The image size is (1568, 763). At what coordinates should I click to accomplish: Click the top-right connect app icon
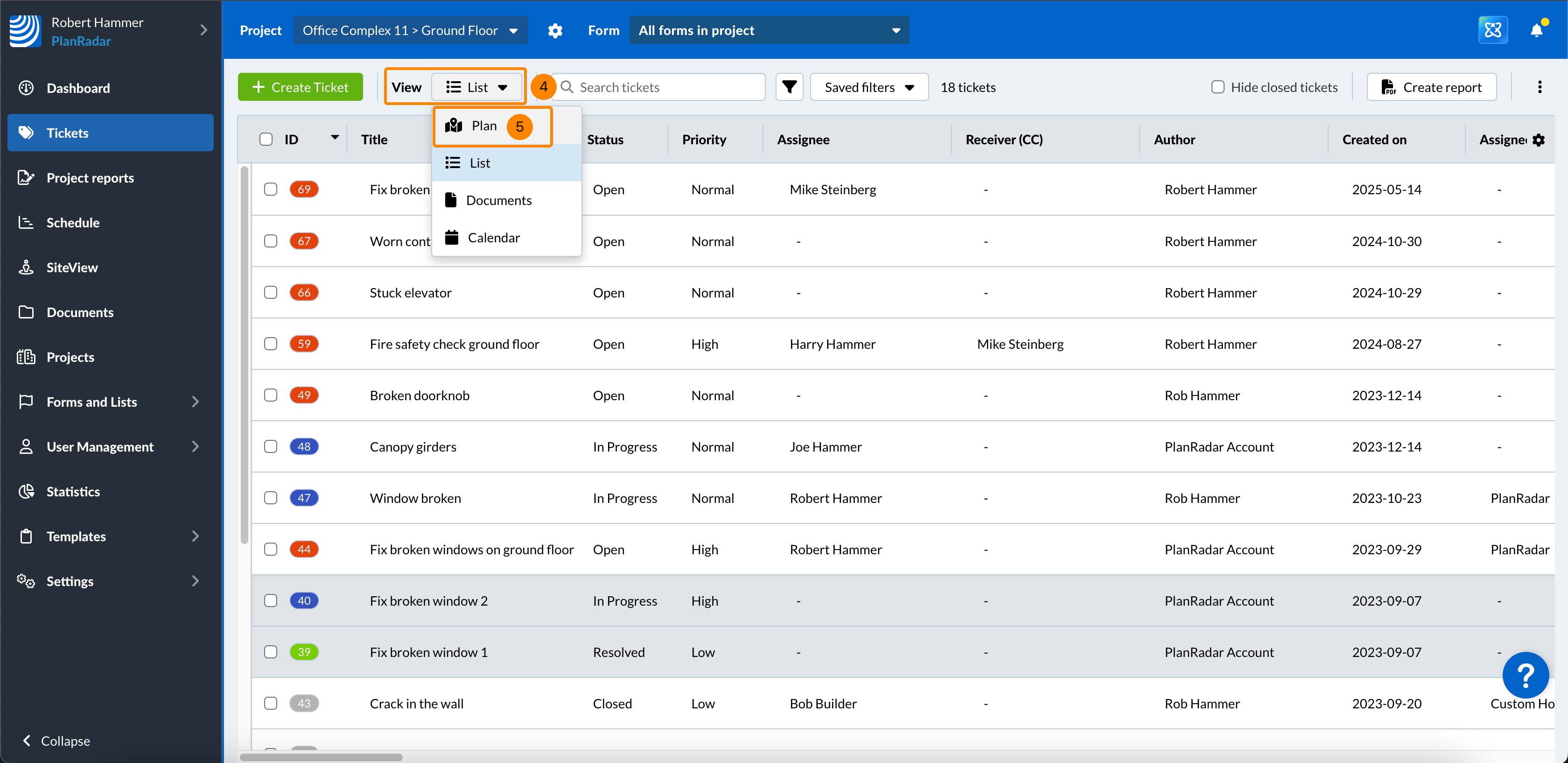point(1492,30)
